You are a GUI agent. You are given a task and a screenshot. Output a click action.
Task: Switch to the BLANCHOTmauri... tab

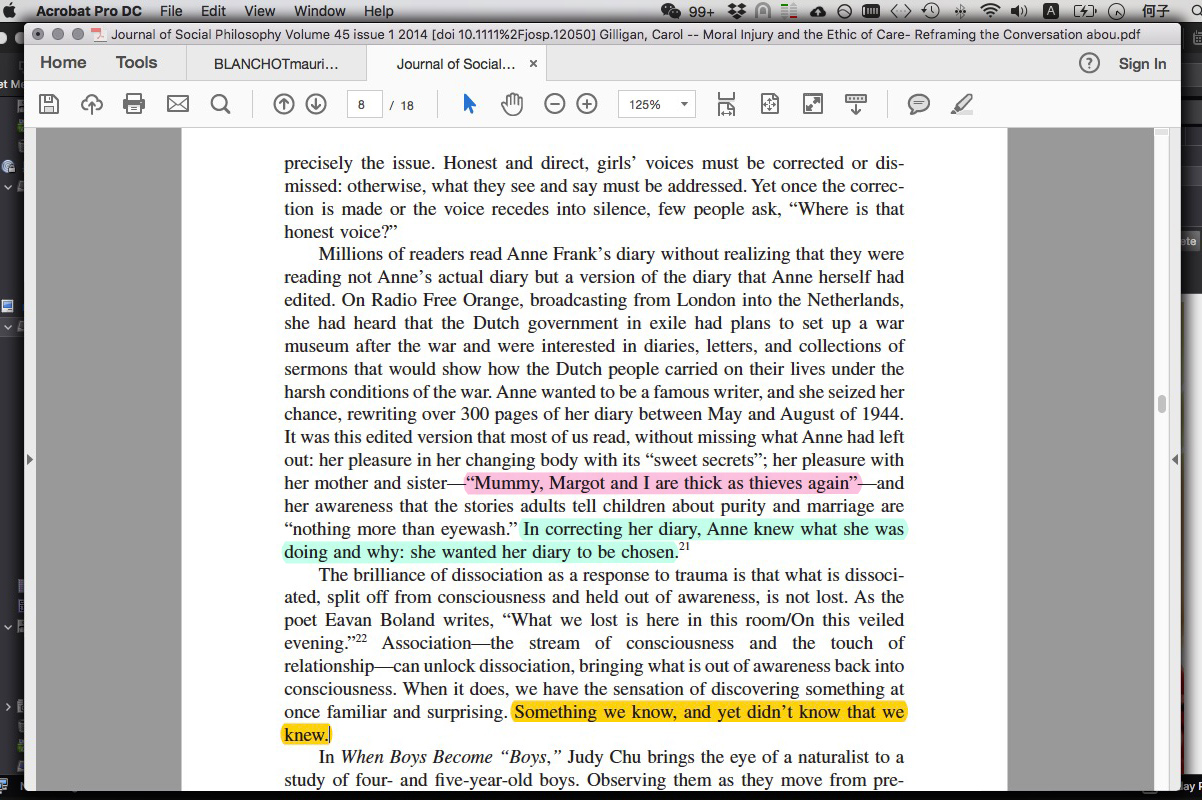(276, 63)
